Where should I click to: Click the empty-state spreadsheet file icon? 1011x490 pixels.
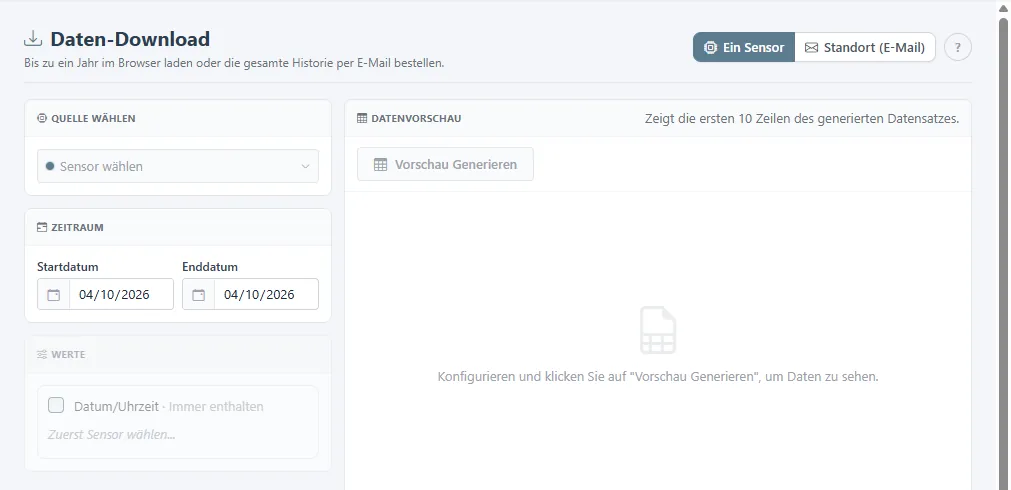(x=658, y=330)
